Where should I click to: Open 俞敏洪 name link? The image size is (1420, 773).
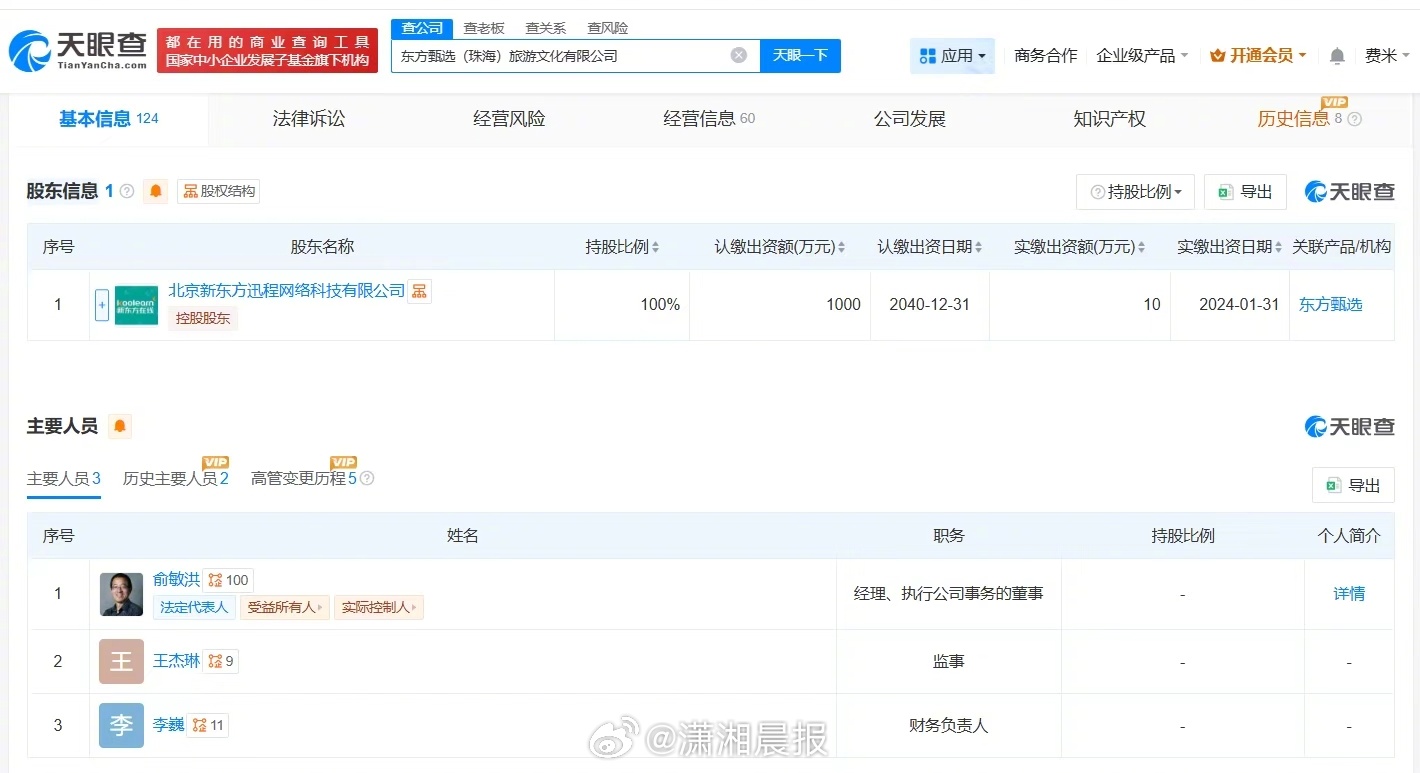click(177, 580)
